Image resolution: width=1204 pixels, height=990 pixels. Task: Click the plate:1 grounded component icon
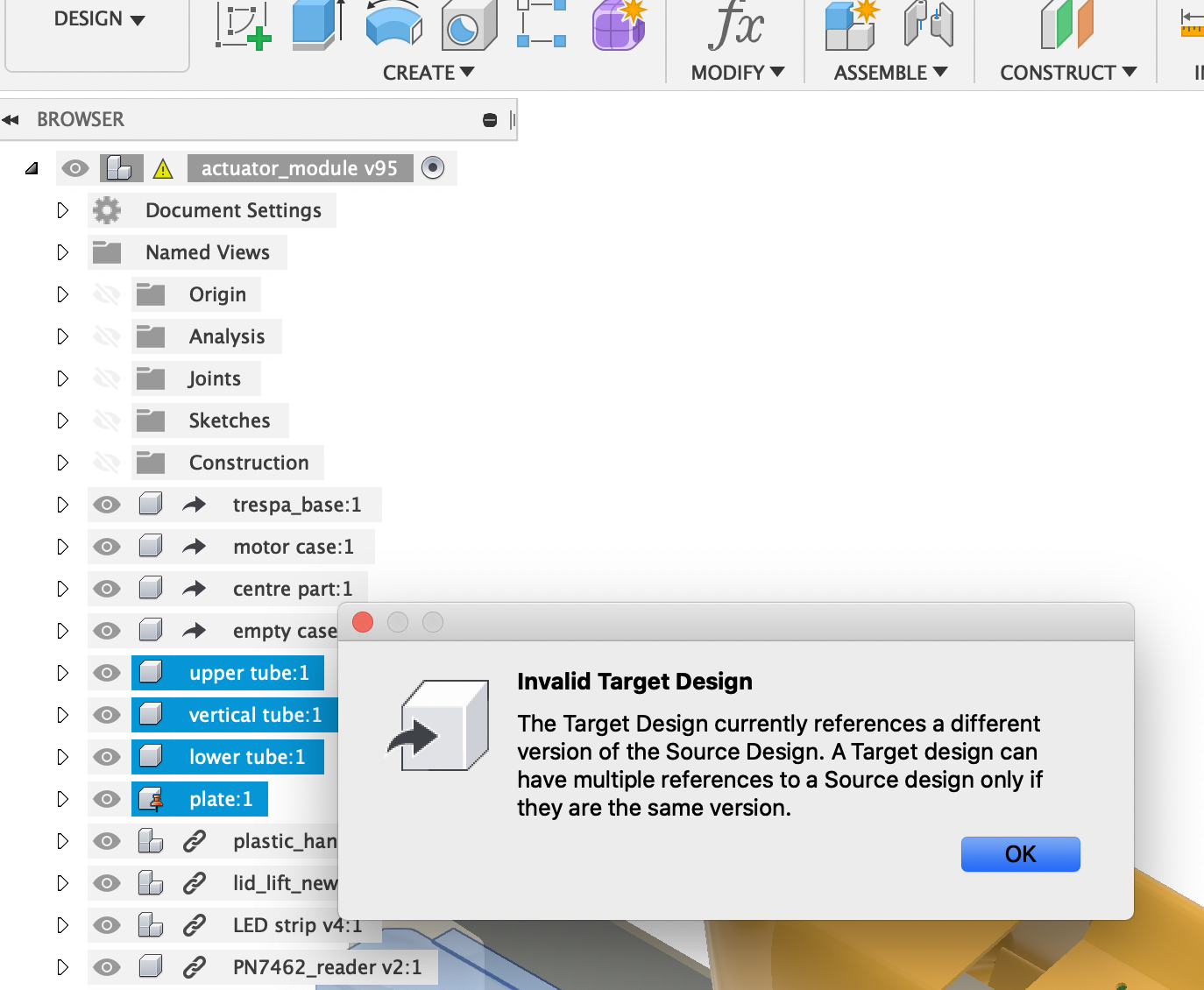click(152, 799)
